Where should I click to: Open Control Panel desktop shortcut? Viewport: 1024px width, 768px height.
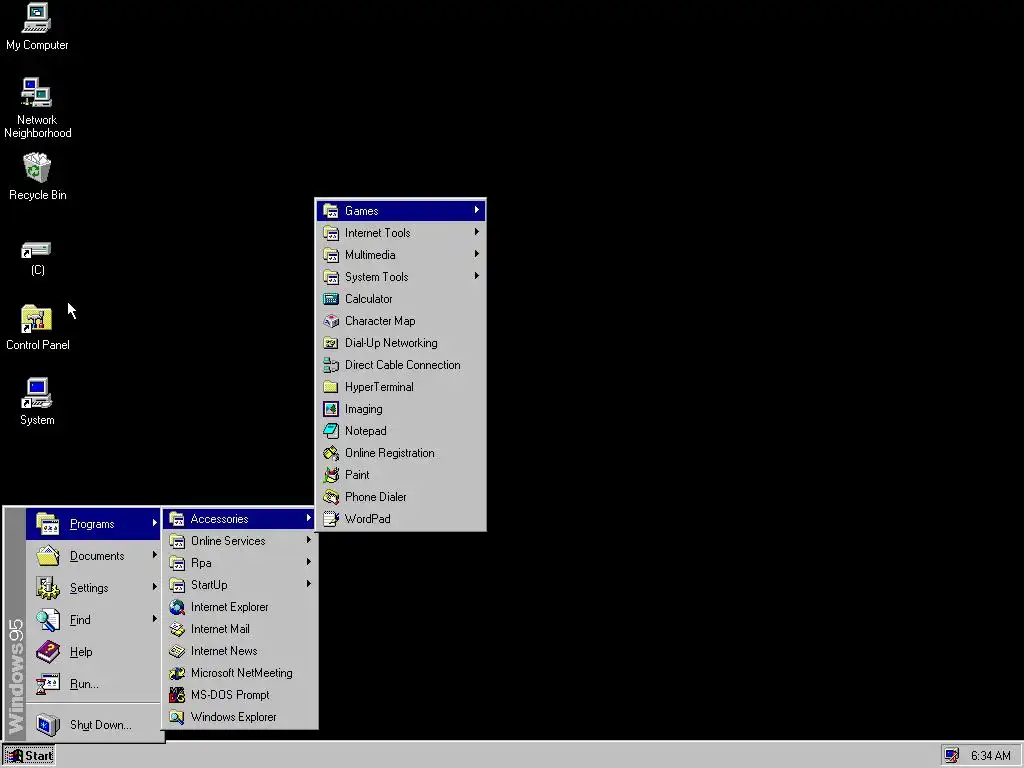tap(37, 319)
